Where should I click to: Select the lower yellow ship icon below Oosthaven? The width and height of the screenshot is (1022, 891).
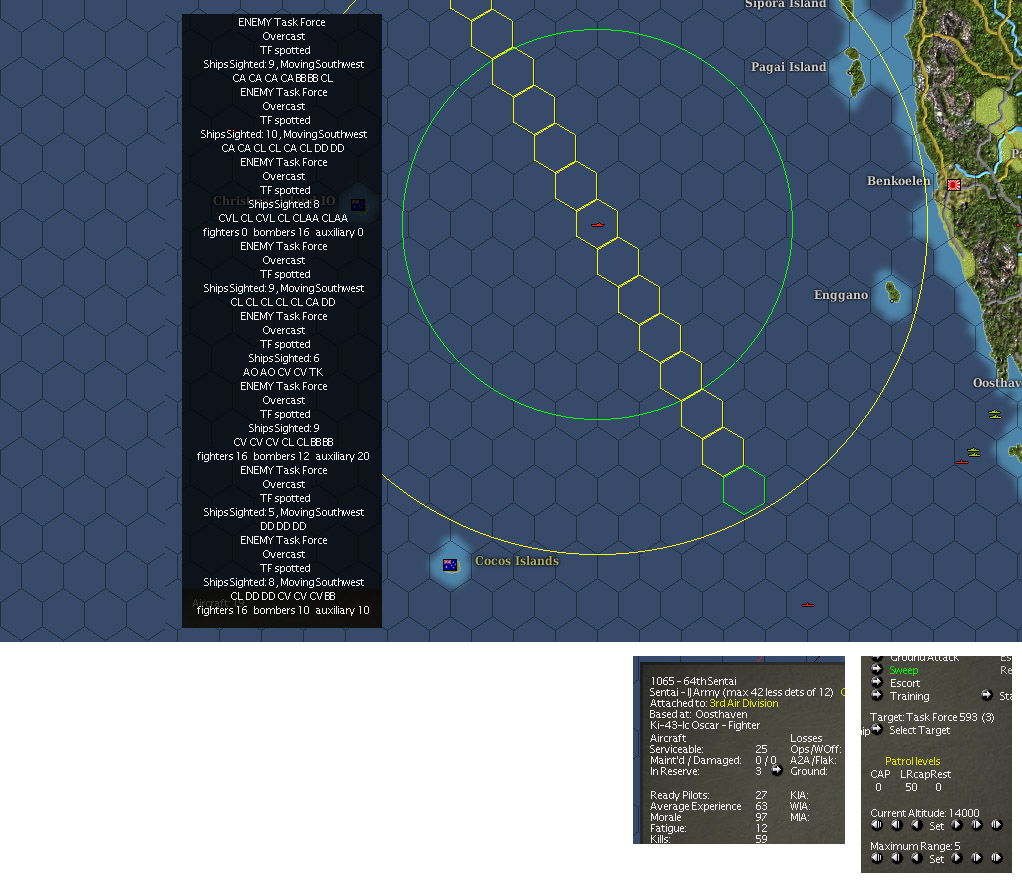tap(974, 452)
